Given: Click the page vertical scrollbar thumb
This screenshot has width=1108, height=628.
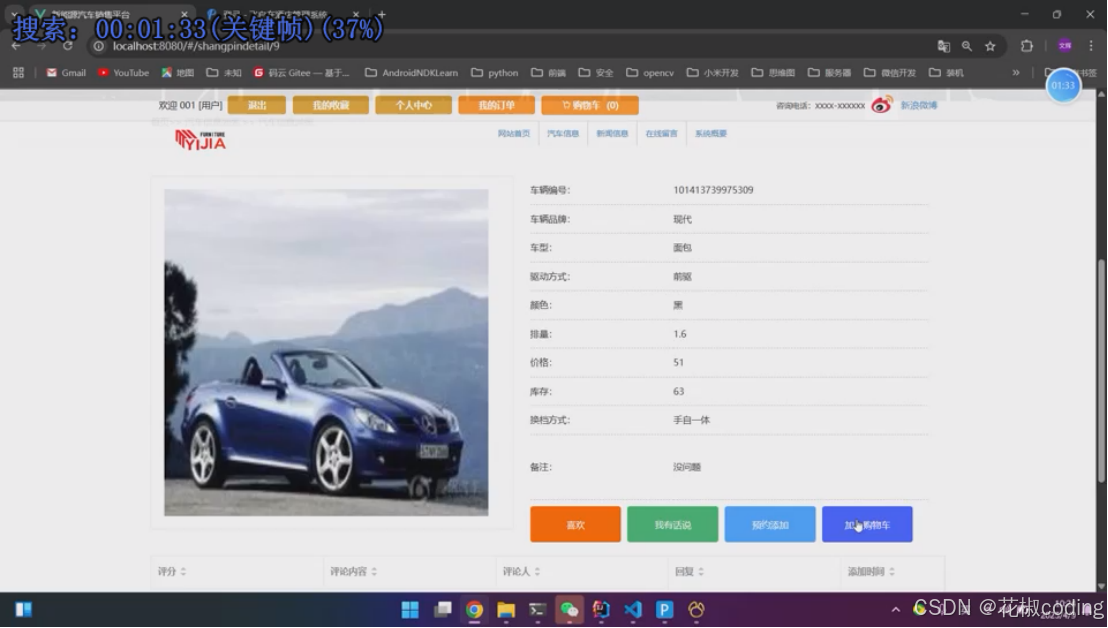Looking at the screenshot, I should pos(1101,371).
